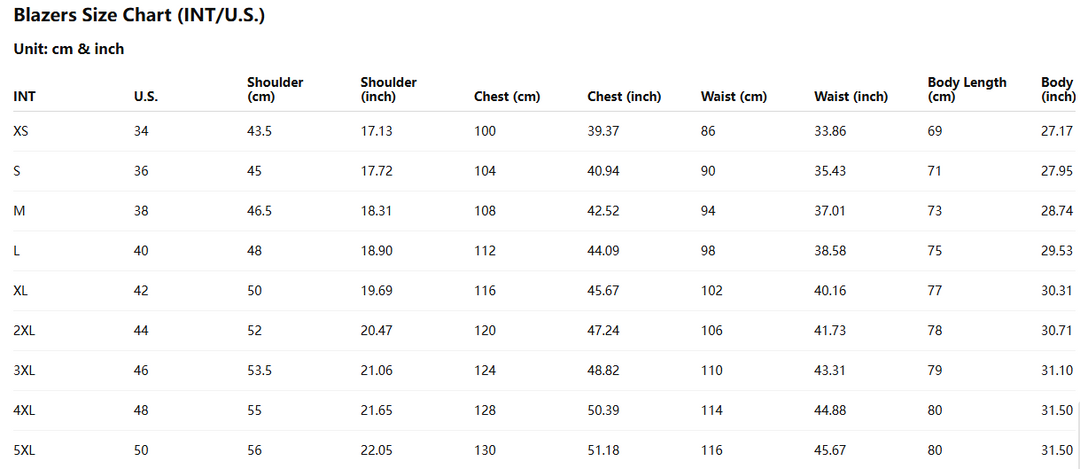Screen dimensions: 1080x469
Task: Click the U.S. column header
Action: 146,97
